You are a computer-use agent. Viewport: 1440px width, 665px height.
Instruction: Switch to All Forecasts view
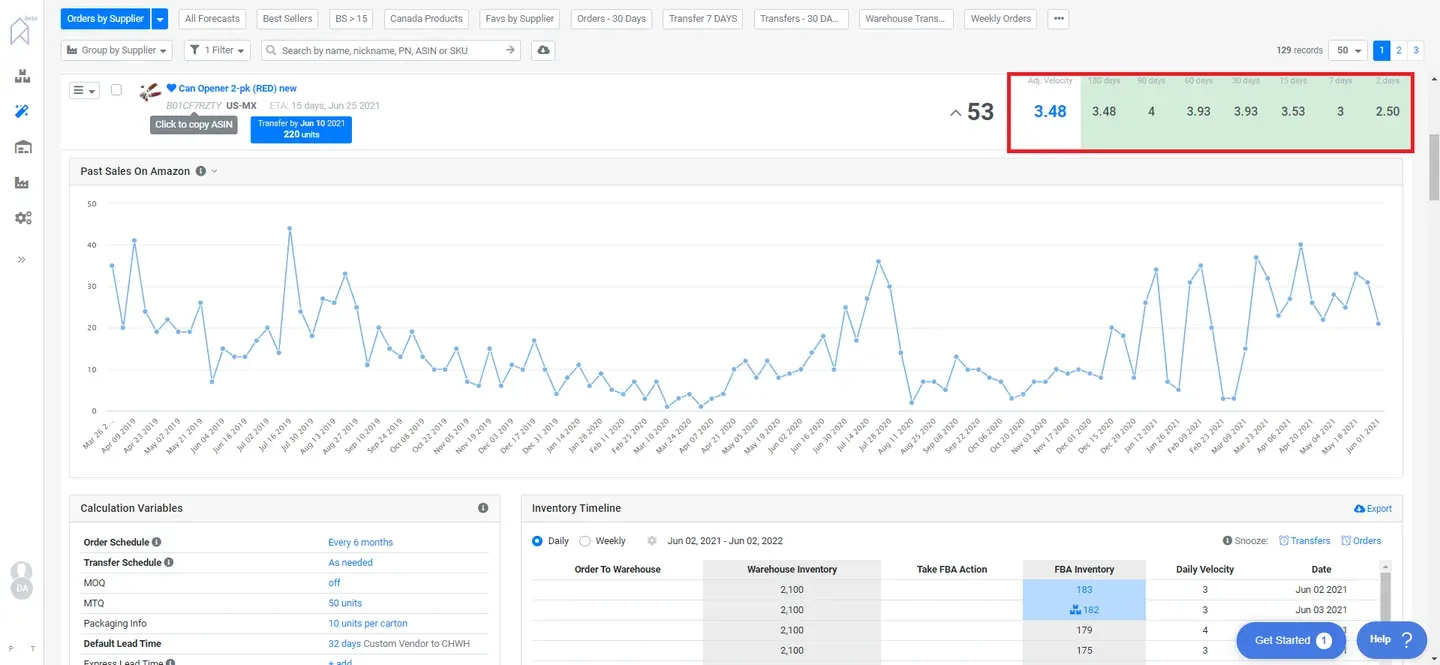pos(213,18)
